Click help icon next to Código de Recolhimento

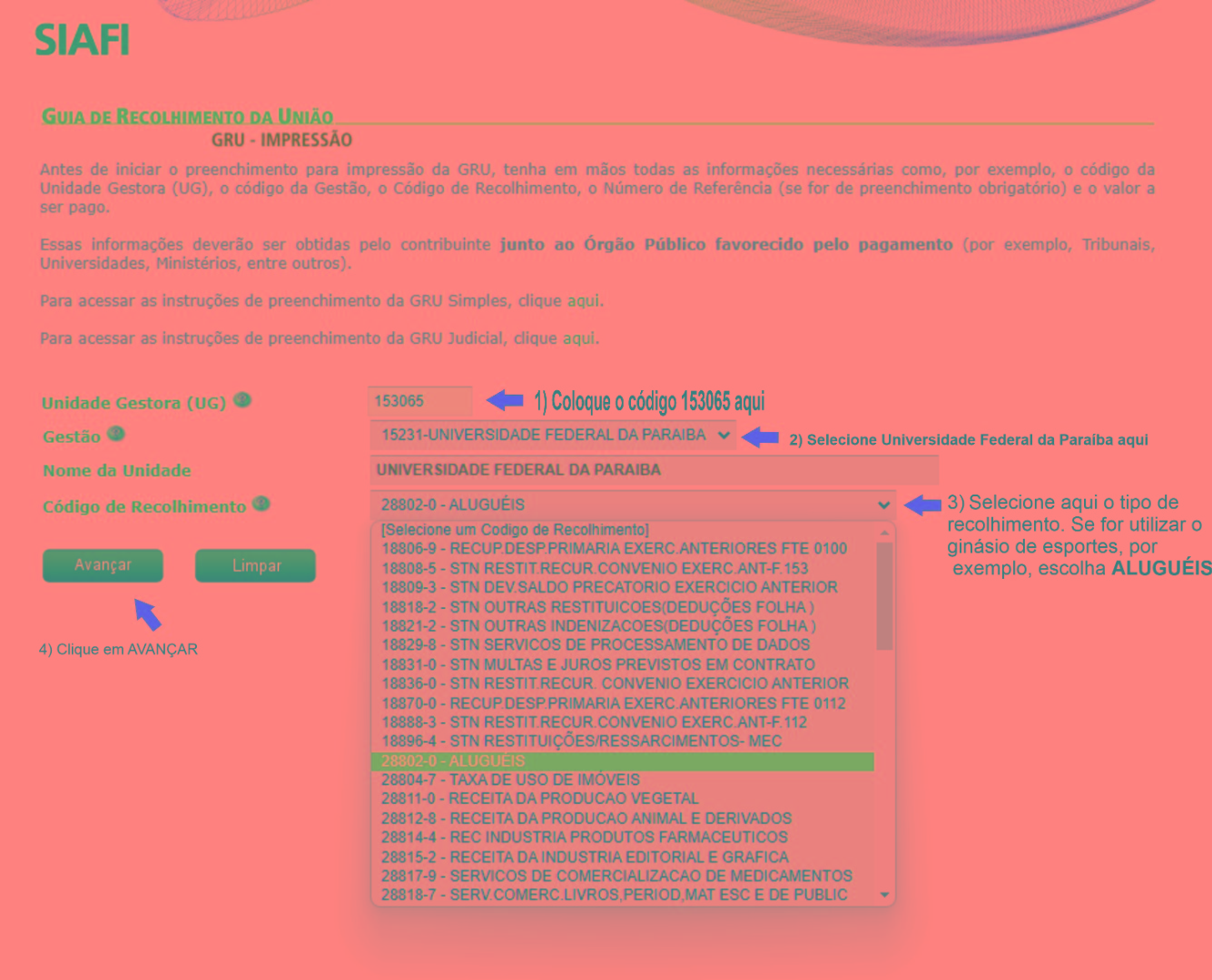click(x=261, y=504)
